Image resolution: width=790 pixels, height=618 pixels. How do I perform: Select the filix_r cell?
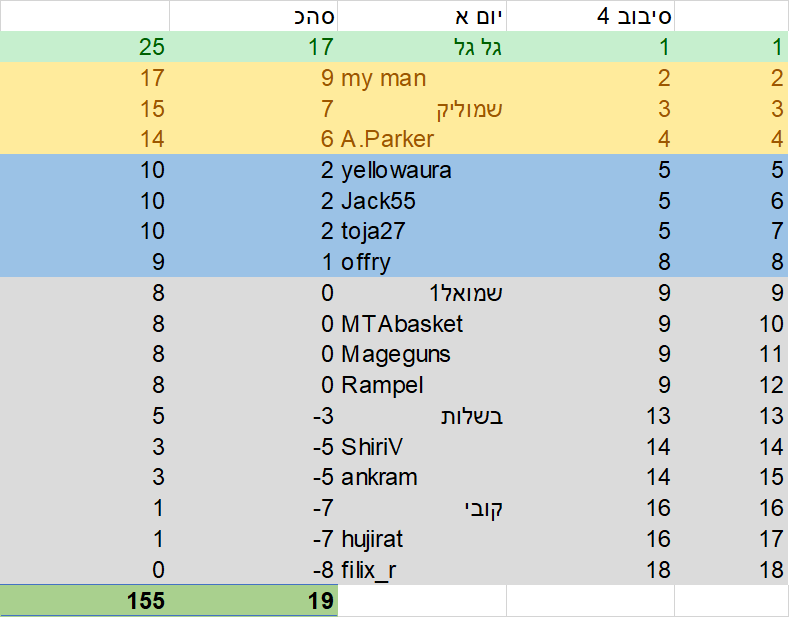coord(422,570)
